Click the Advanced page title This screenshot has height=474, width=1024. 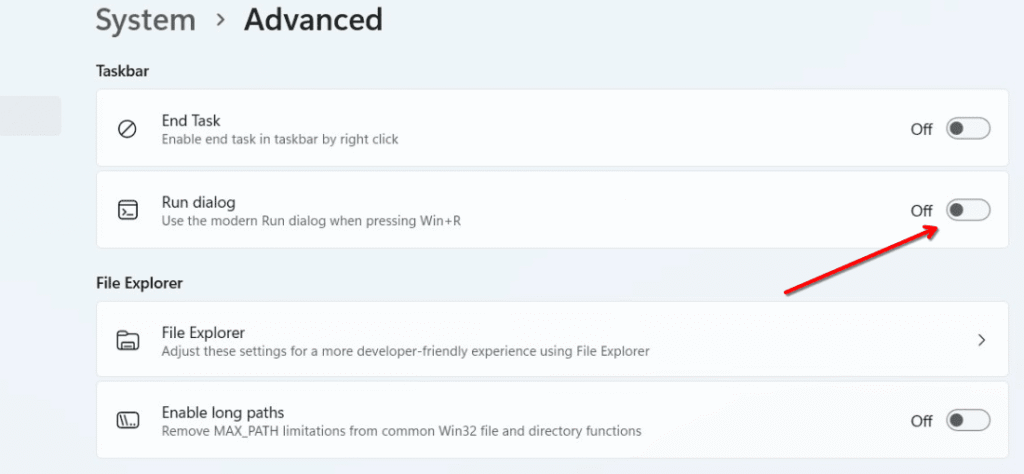point(313,19)
